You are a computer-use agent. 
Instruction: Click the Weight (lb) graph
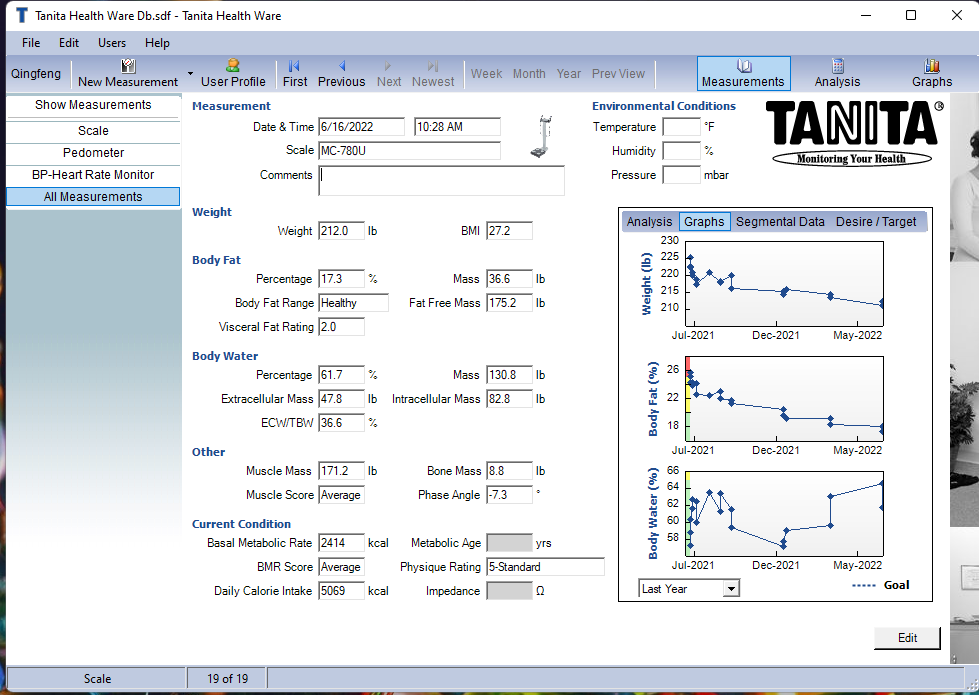point(784,283)
